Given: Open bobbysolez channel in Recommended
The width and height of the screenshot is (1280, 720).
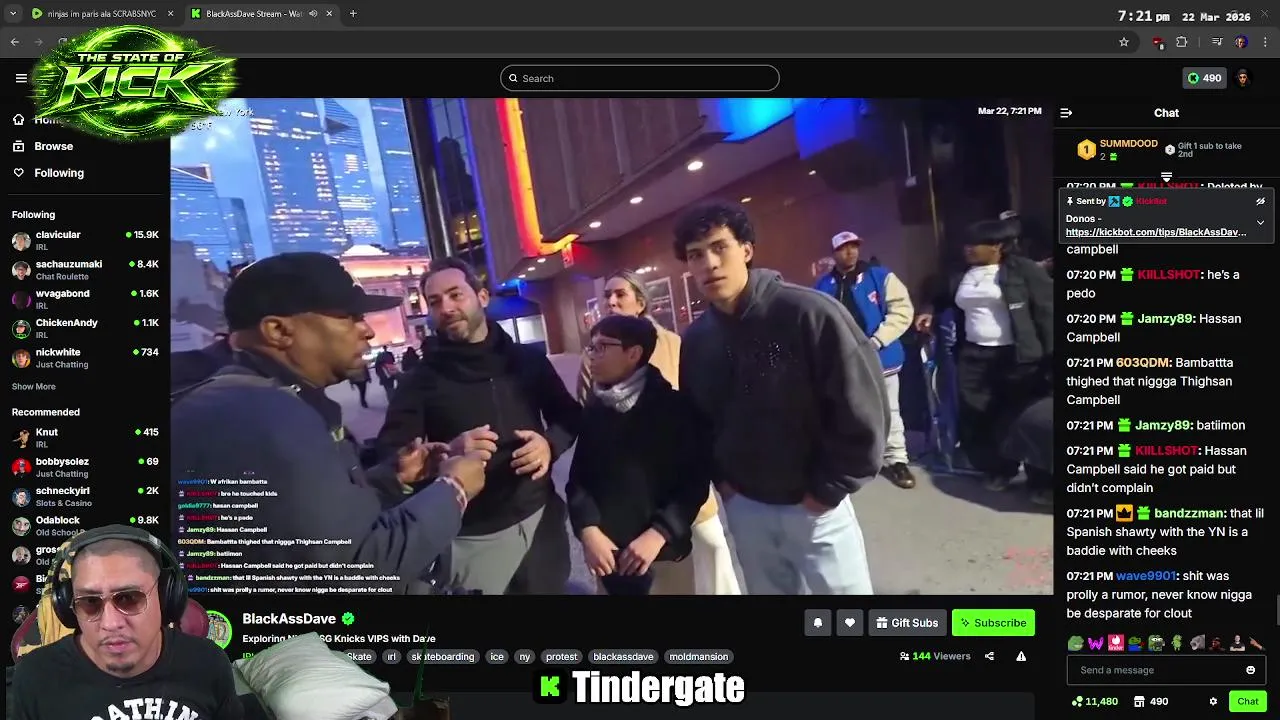Looking at the screenshot, I should click(85, 467).
